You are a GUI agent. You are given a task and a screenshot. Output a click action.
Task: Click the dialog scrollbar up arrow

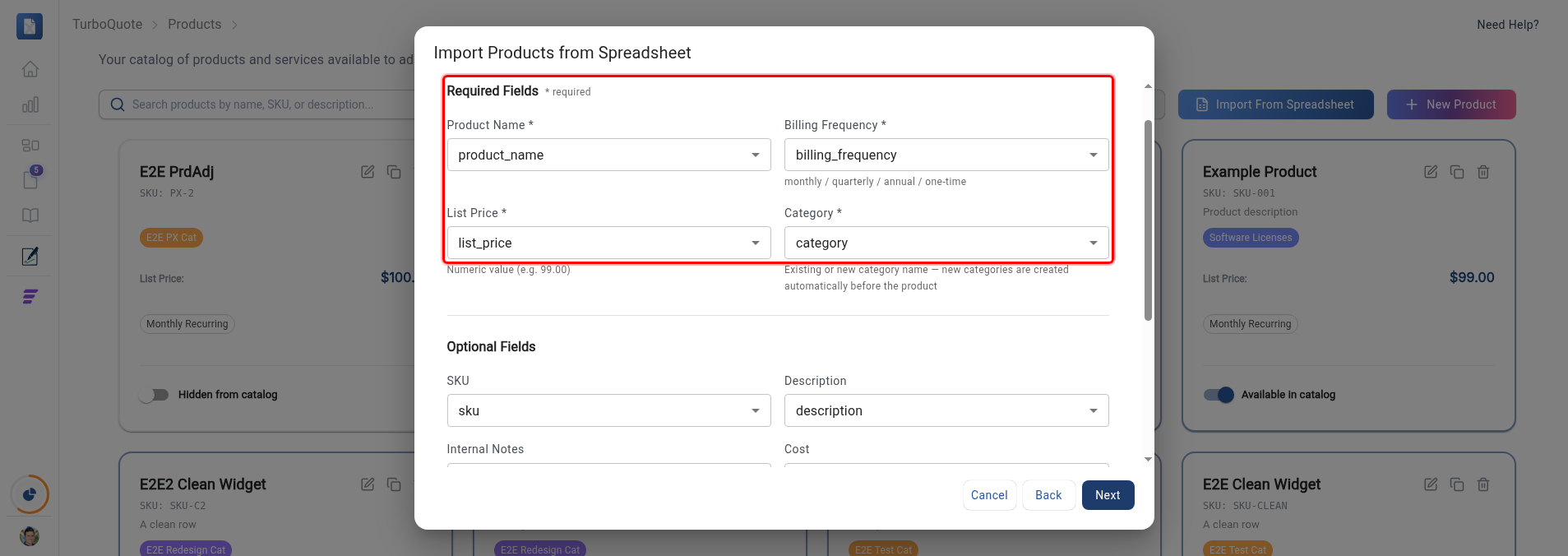coord(1148,86)
